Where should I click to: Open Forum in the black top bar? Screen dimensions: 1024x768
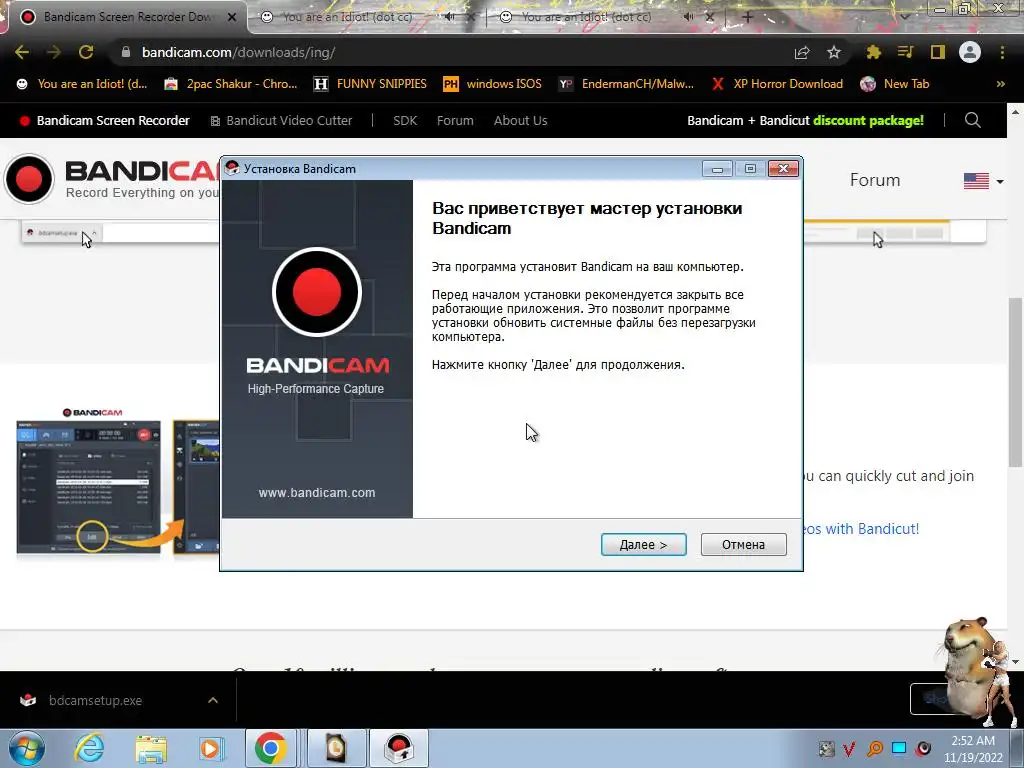(x=455, y=120)
